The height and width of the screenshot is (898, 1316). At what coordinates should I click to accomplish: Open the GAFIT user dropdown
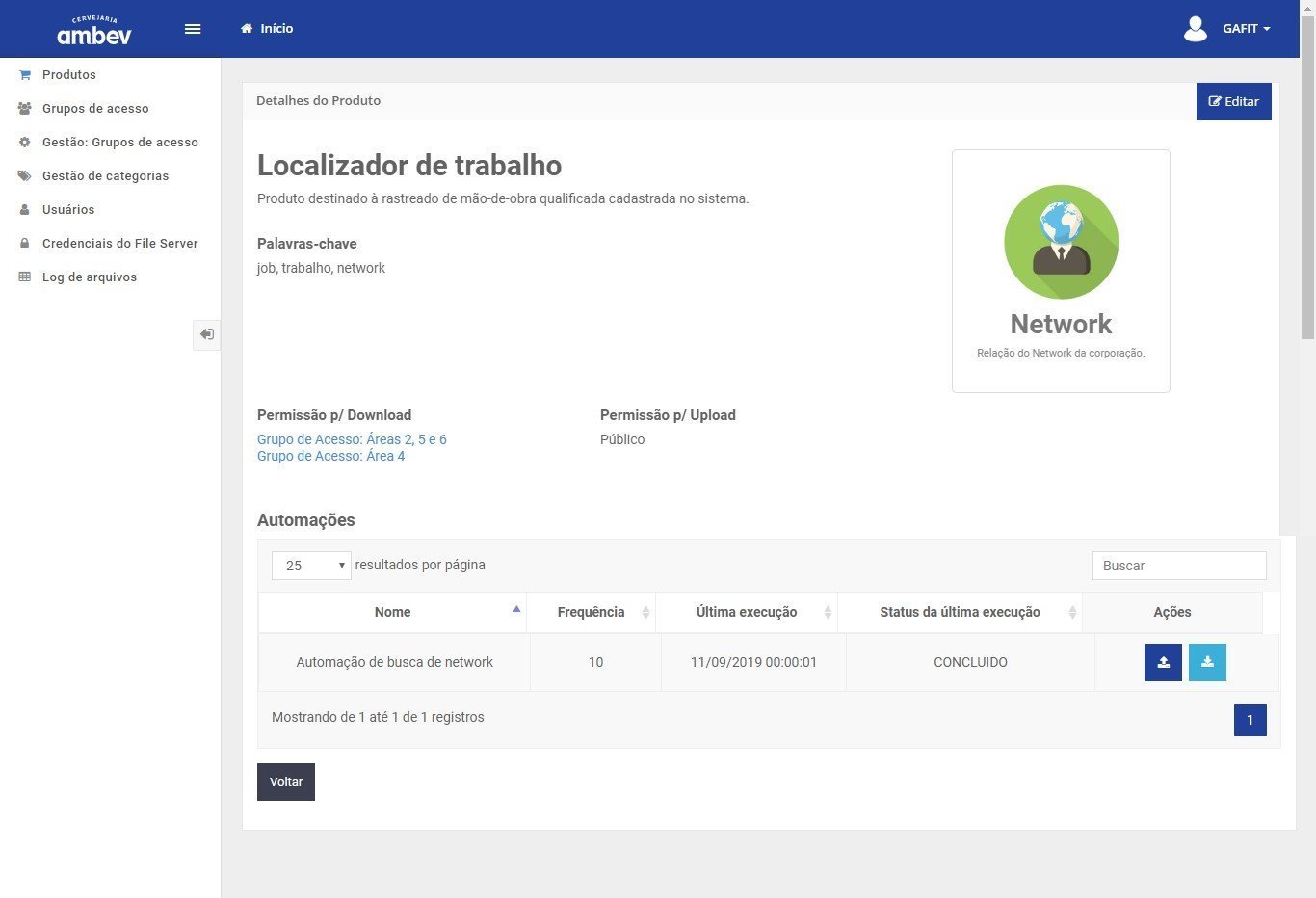(1246, 29)
